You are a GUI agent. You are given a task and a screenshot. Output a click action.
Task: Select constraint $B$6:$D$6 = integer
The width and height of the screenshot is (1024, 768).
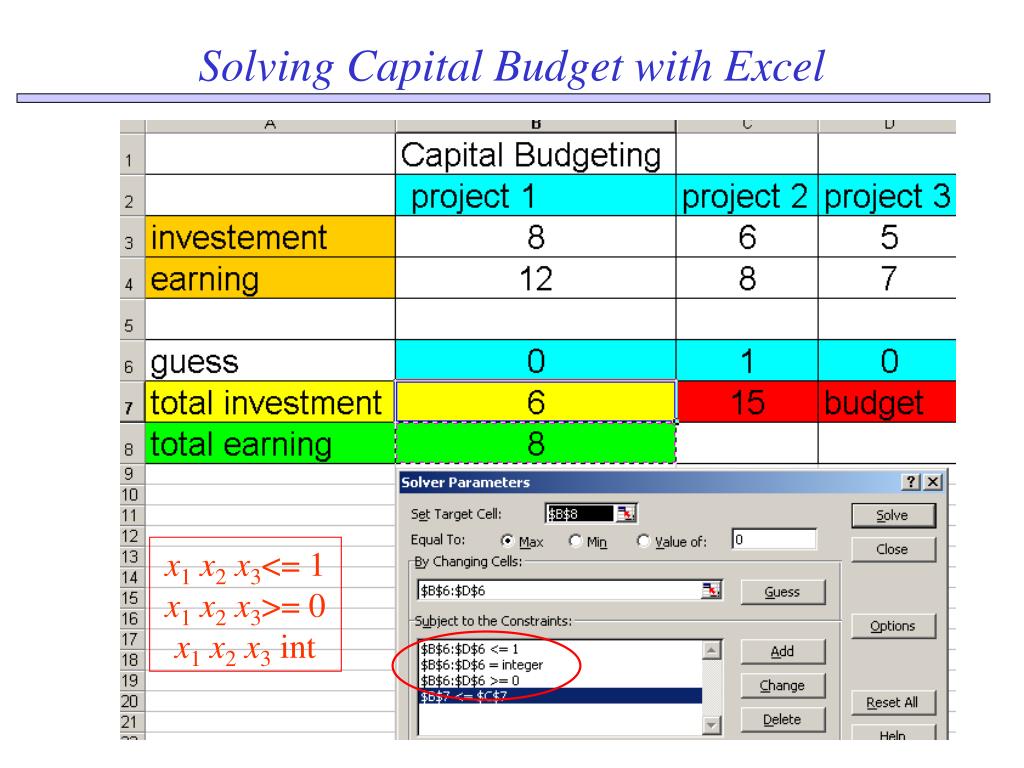[x=560, y=665]
